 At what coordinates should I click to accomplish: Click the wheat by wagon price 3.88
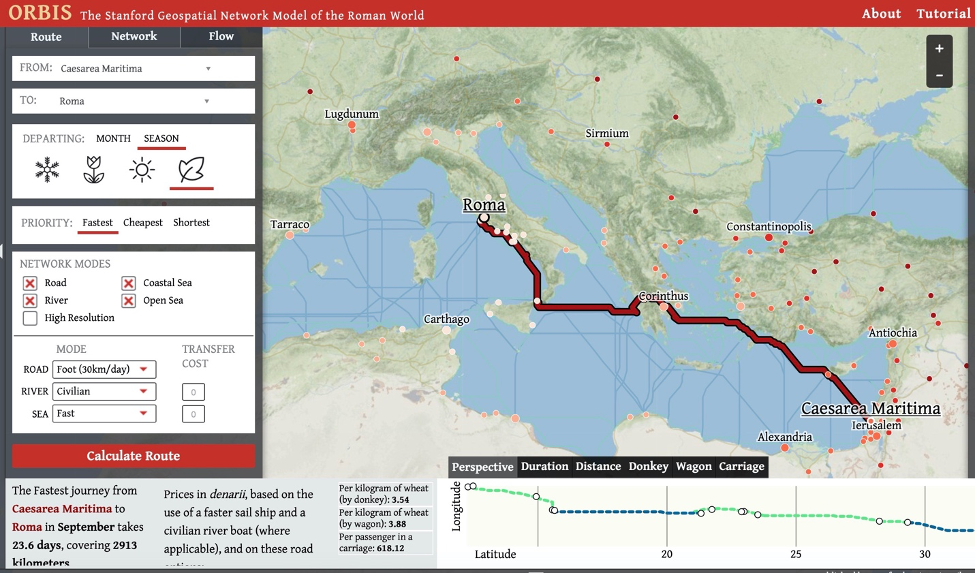pyautogui.click(x=397, y=524)
